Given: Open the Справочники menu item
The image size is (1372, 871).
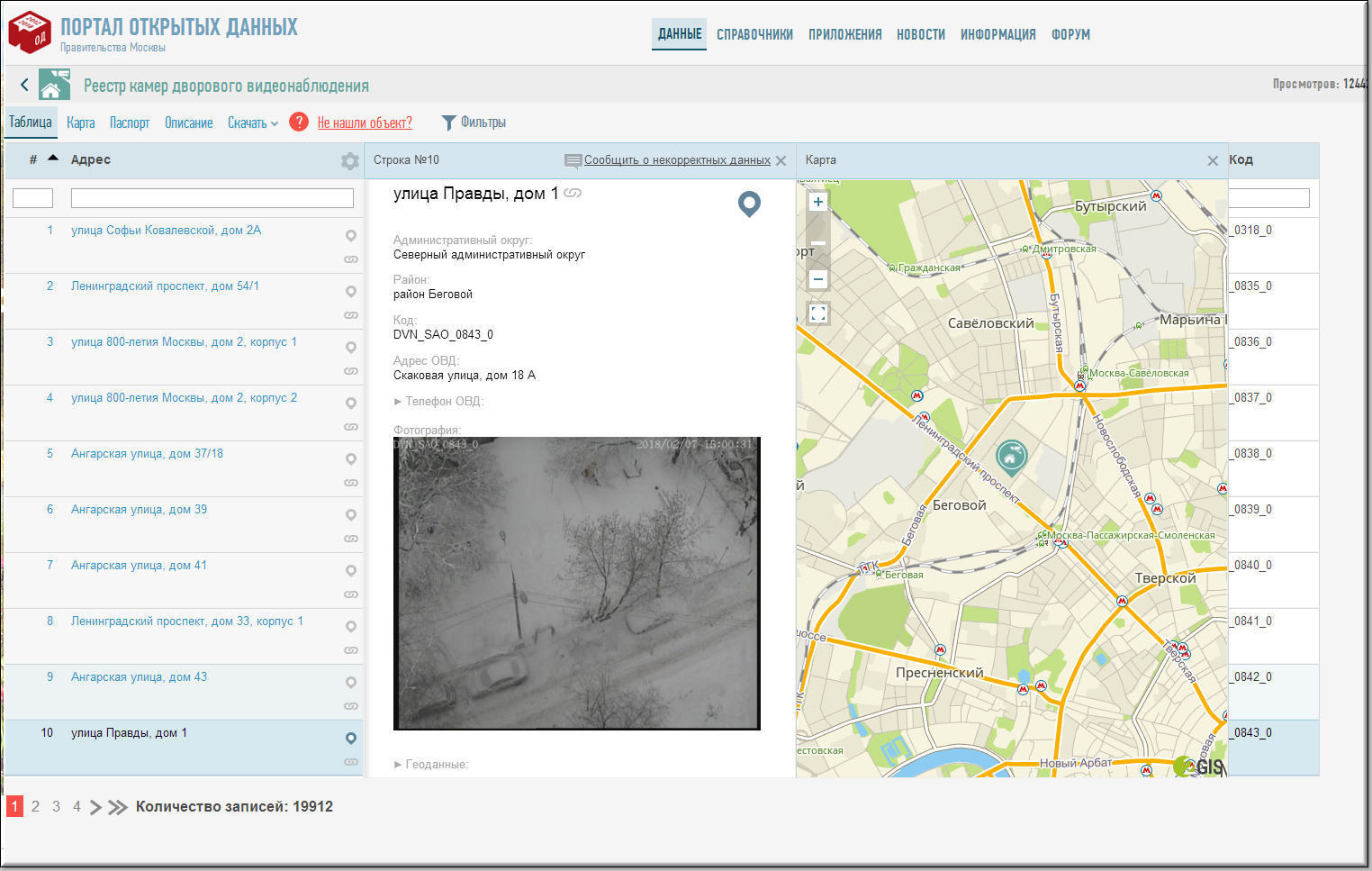Looking at the screenshot, I should [x=754, y=34].
